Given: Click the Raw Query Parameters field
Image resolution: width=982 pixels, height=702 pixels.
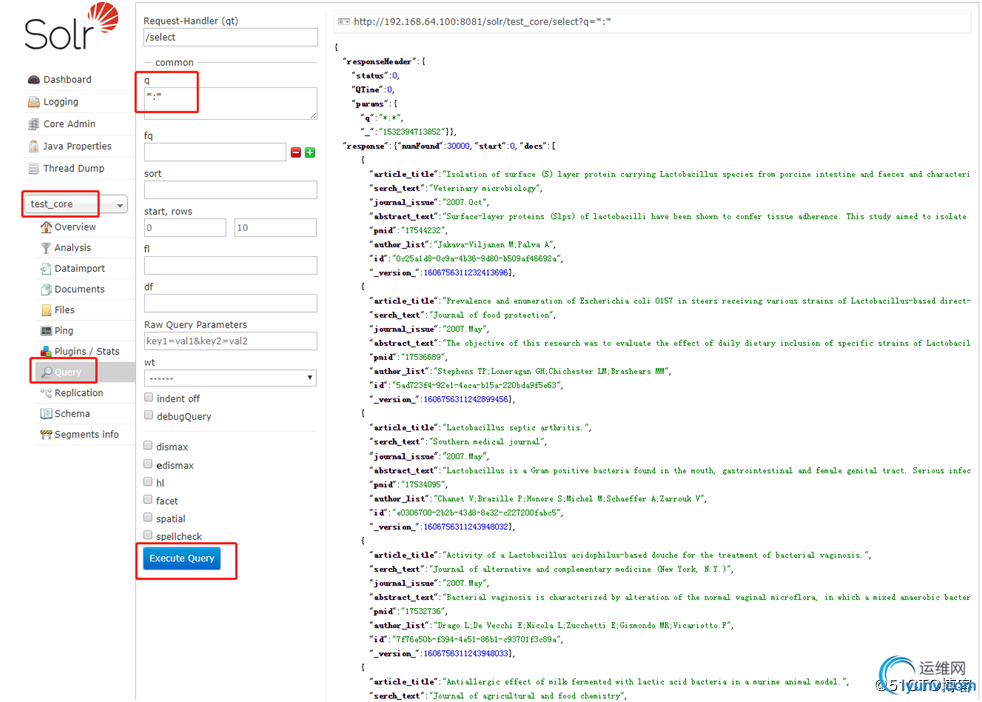Looking at the screenshot, I should (x=230, y=341).
